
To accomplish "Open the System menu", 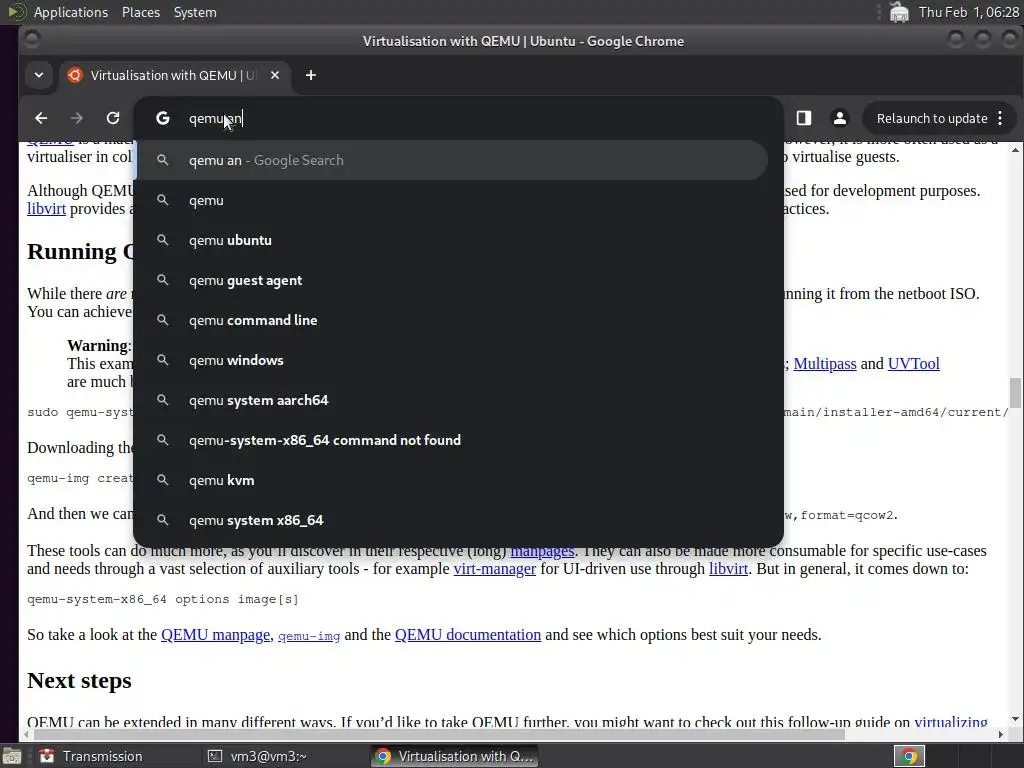I will click(195, 12).
